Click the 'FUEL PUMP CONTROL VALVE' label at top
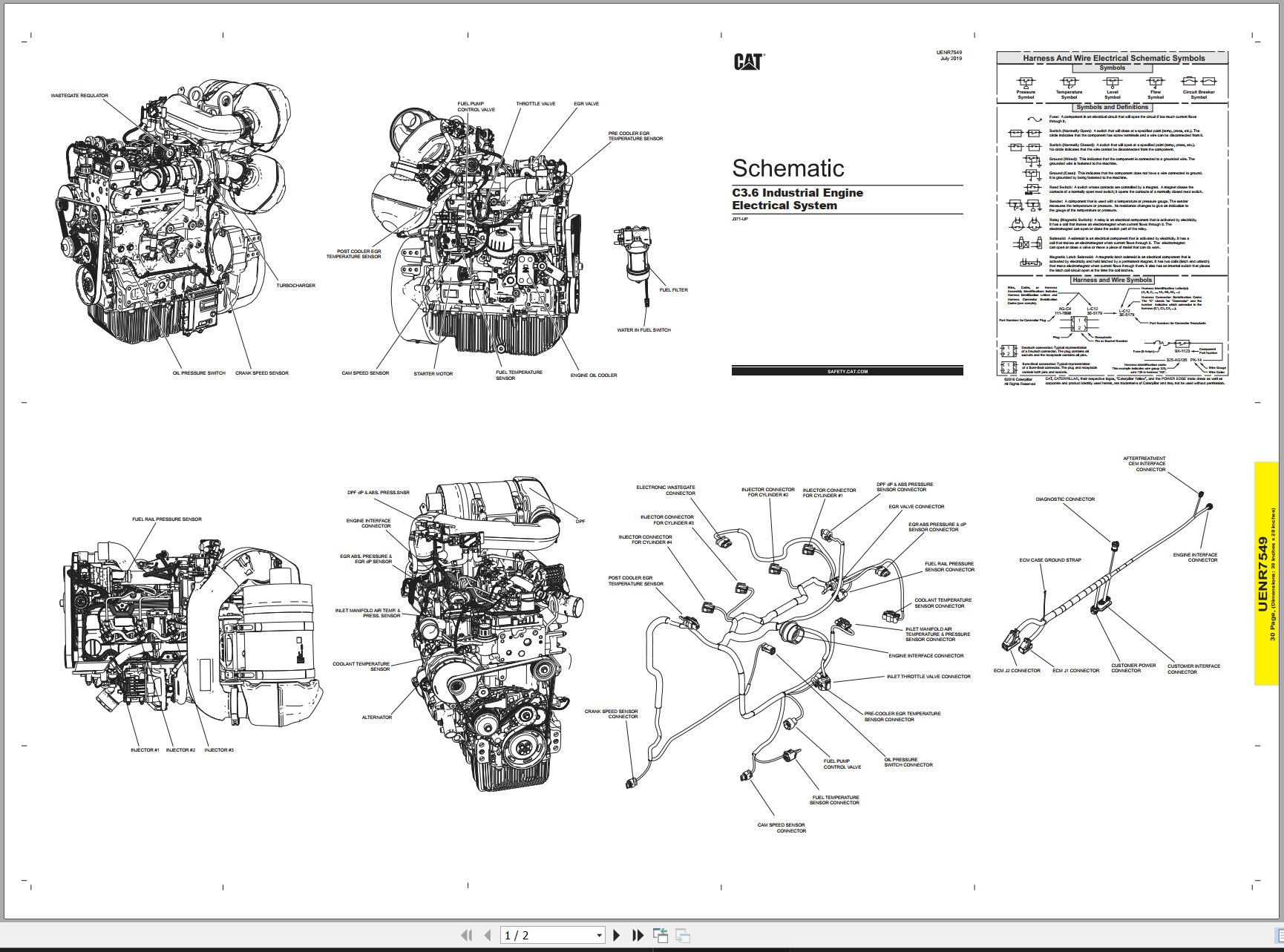This screenshot has width=1284, height=952. (x=476, y=107)
